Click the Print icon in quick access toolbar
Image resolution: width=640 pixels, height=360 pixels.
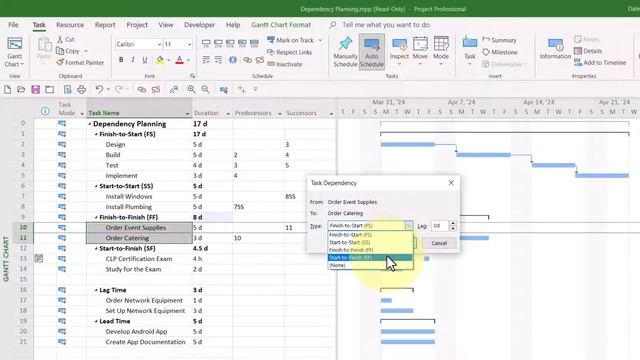82,89
